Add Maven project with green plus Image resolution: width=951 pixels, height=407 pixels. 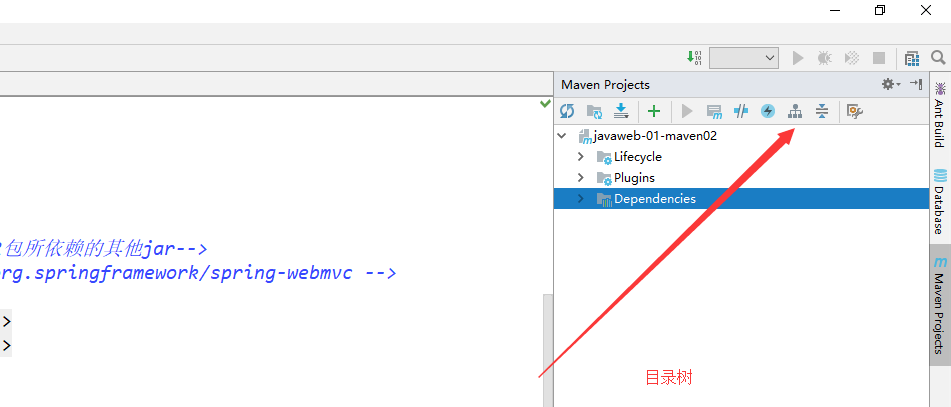[x=654, y=111]
